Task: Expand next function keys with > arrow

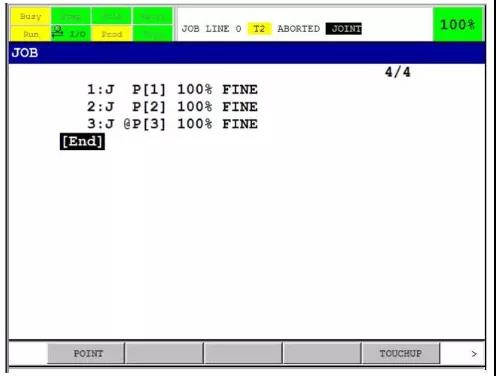Action: click(x=474, y=354)
